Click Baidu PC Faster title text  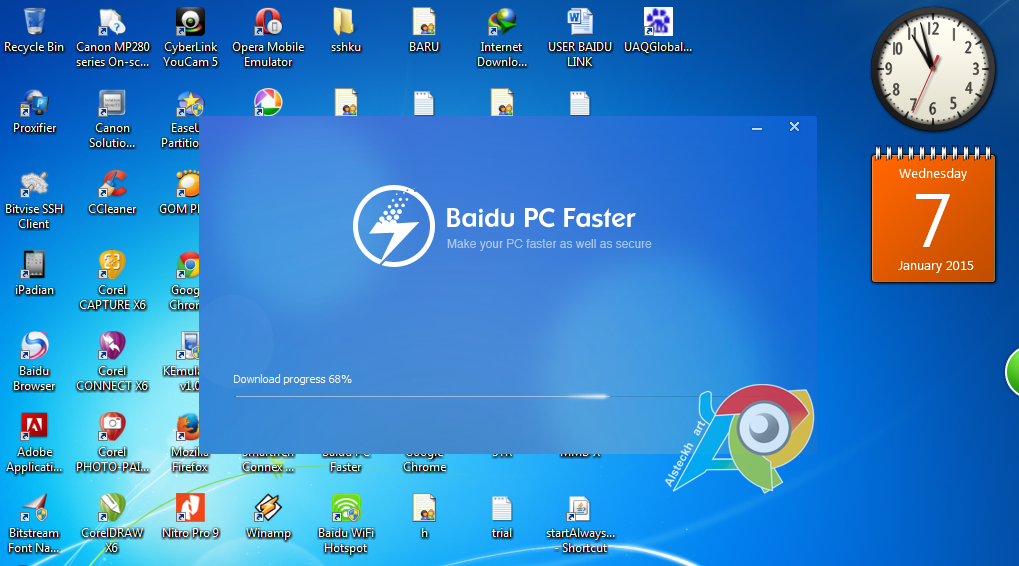pos(540,218)
